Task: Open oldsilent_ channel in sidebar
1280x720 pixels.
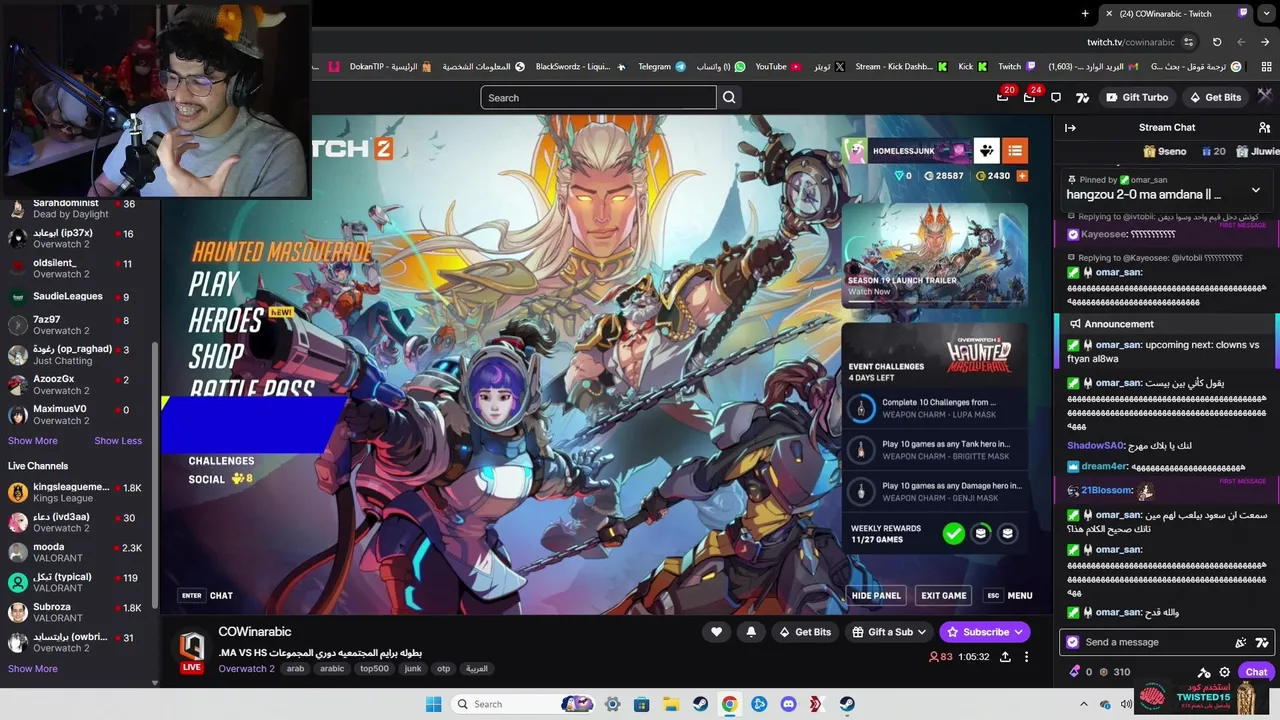Action: 75,268
